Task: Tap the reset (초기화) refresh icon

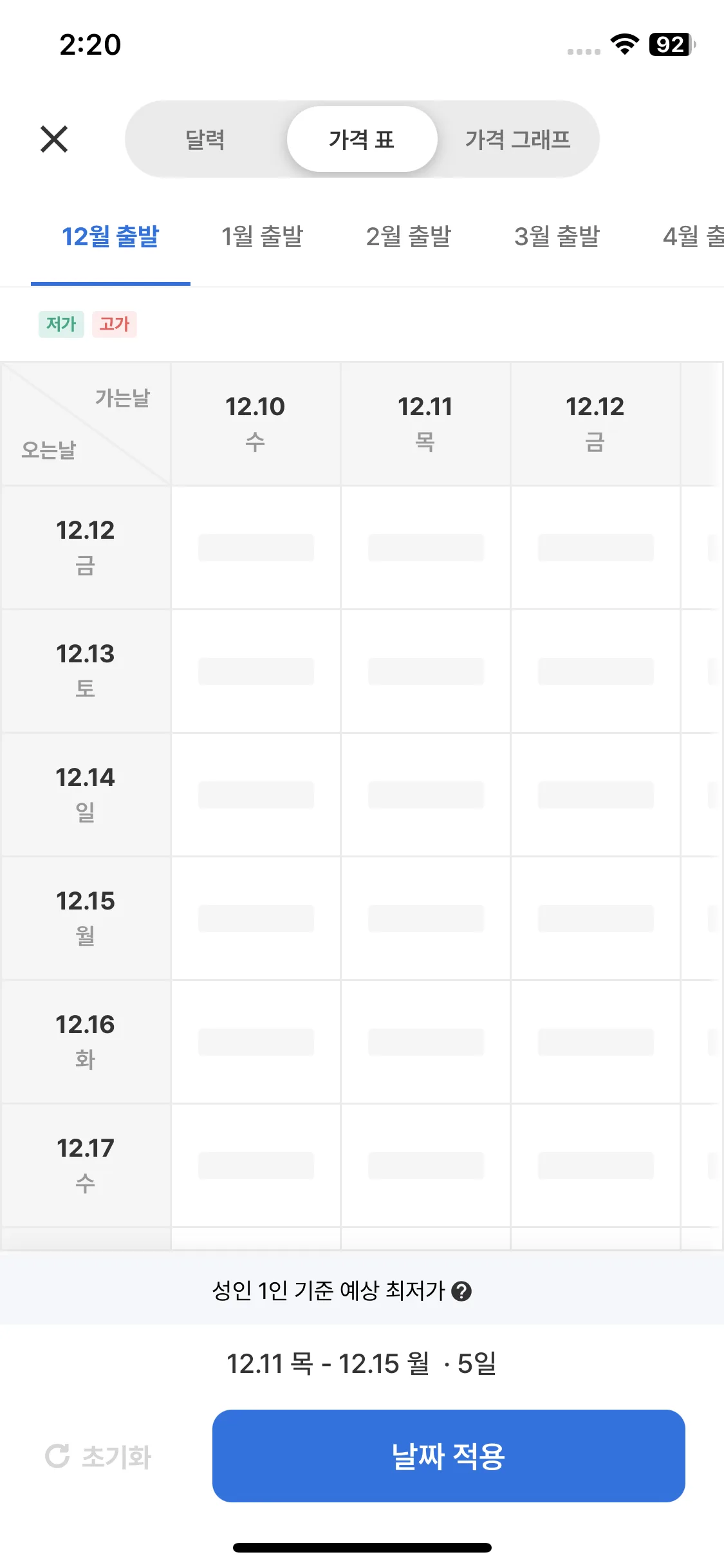Action: click(57, 1456)
